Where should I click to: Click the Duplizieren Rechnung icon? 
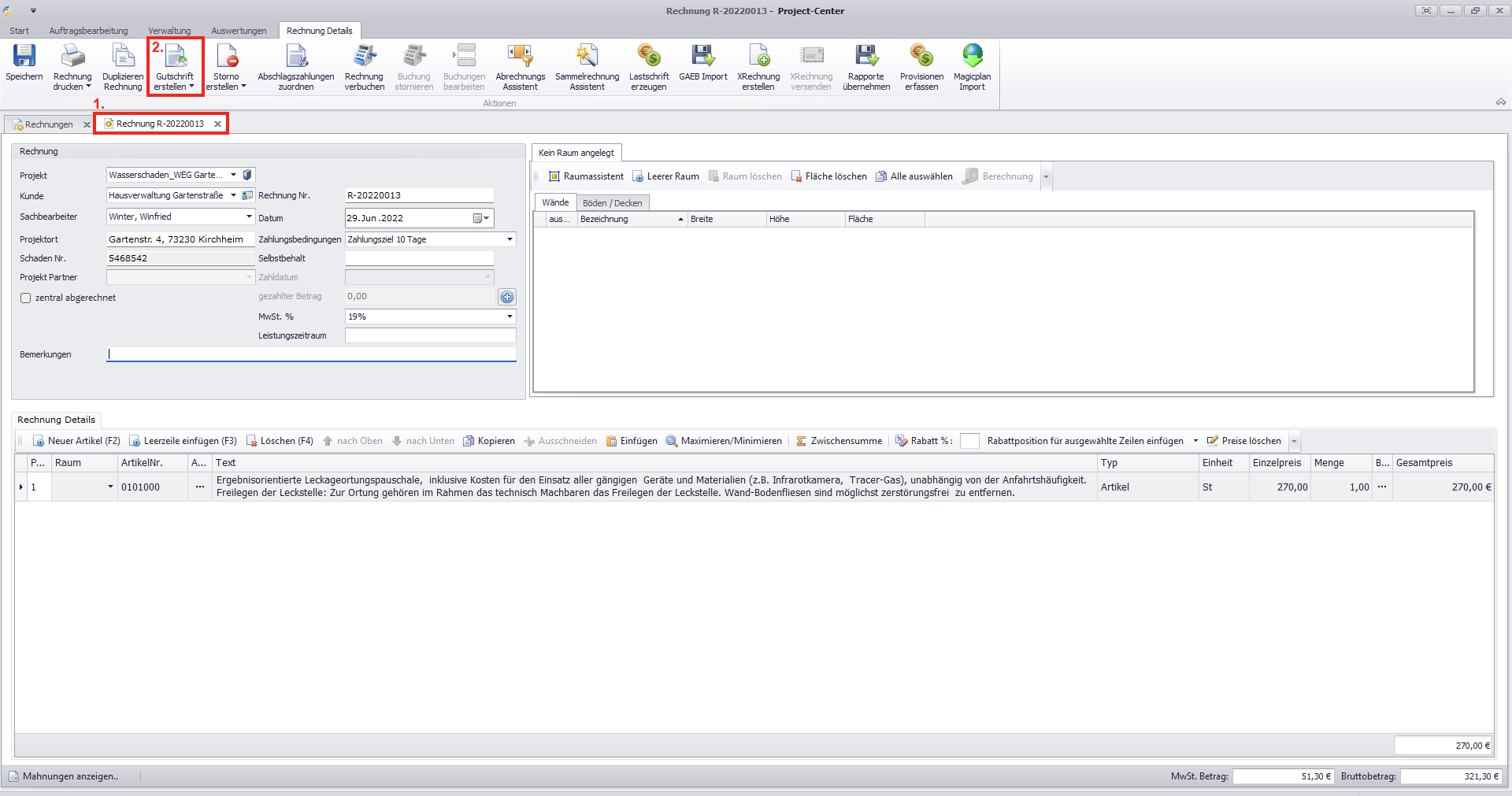(123, 56)
